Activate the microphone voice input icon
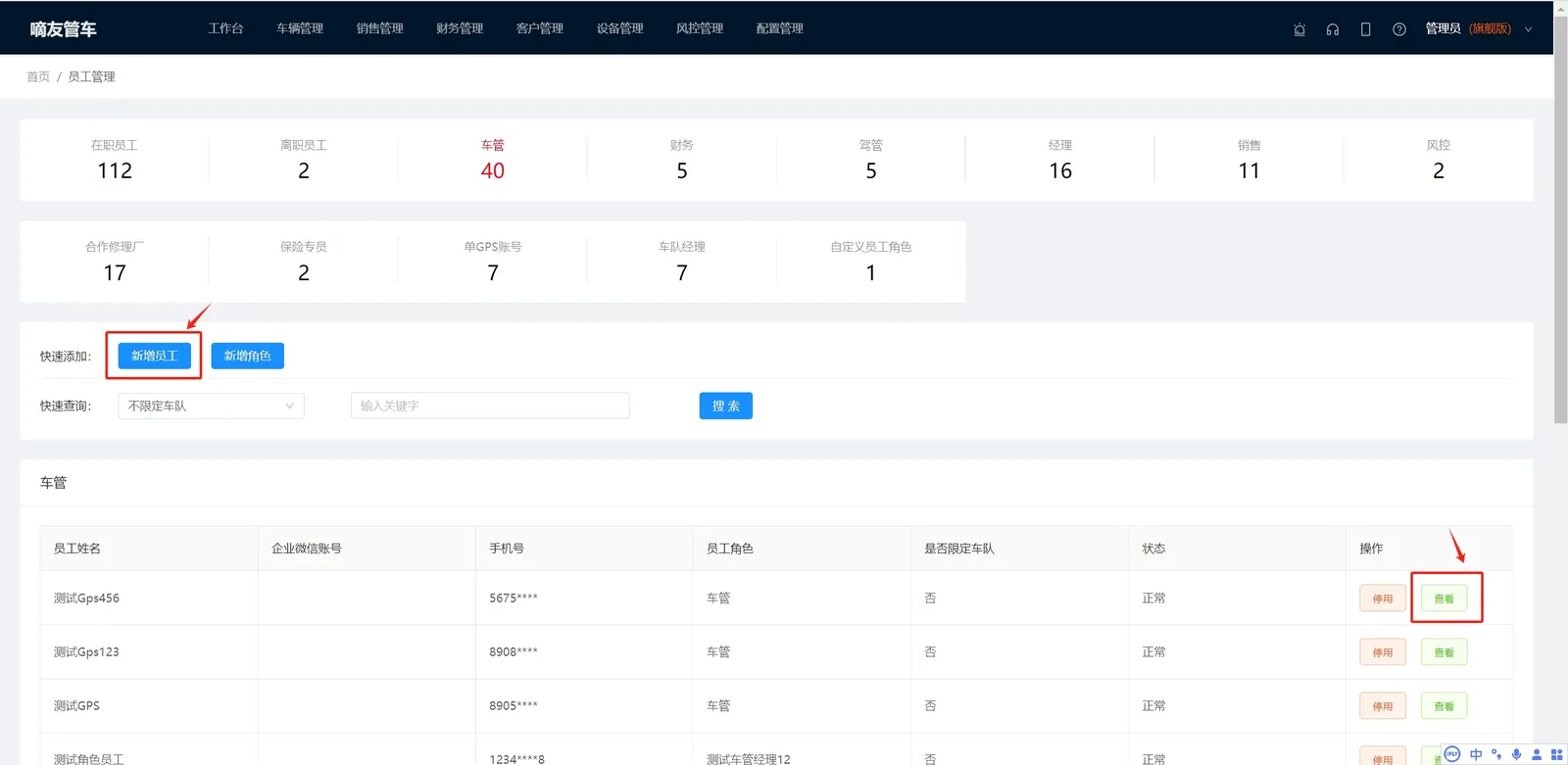This screenshot has width=1568, height=765. coord(1516,754)
